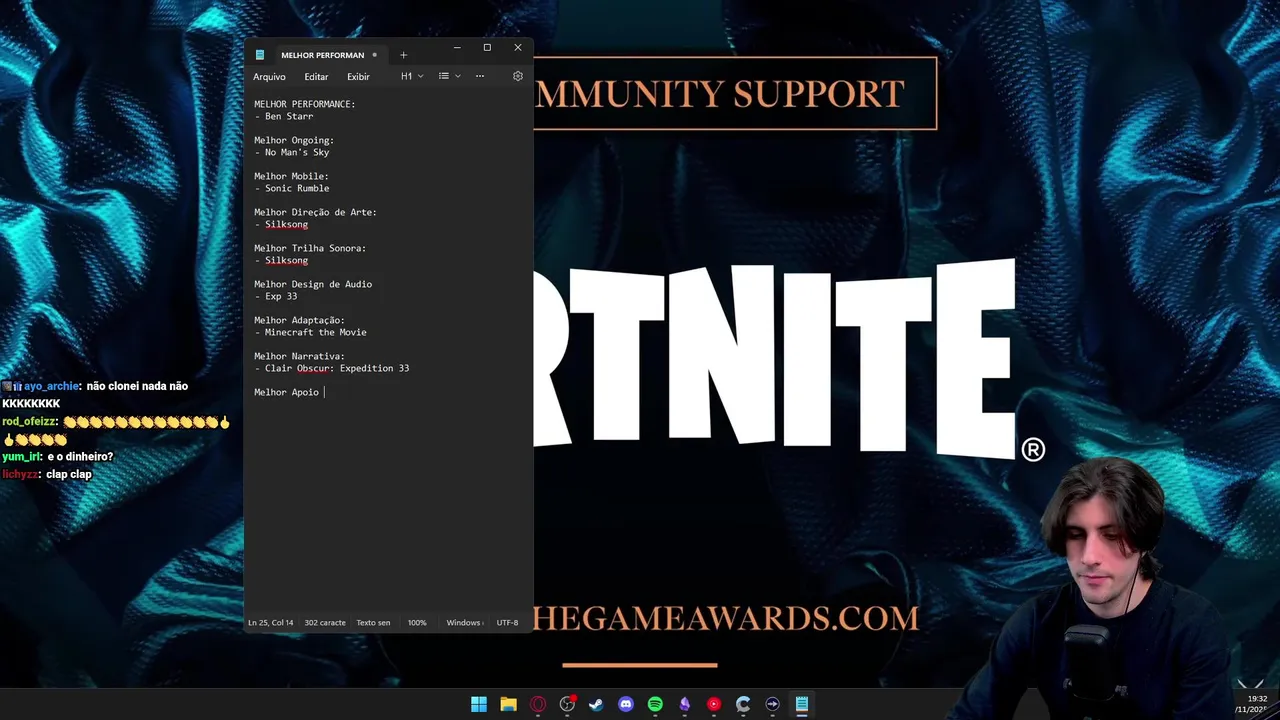This screenshot has width=1280, height=720.
Task: Click the '- Ben Starr' line
Action: 284,116
